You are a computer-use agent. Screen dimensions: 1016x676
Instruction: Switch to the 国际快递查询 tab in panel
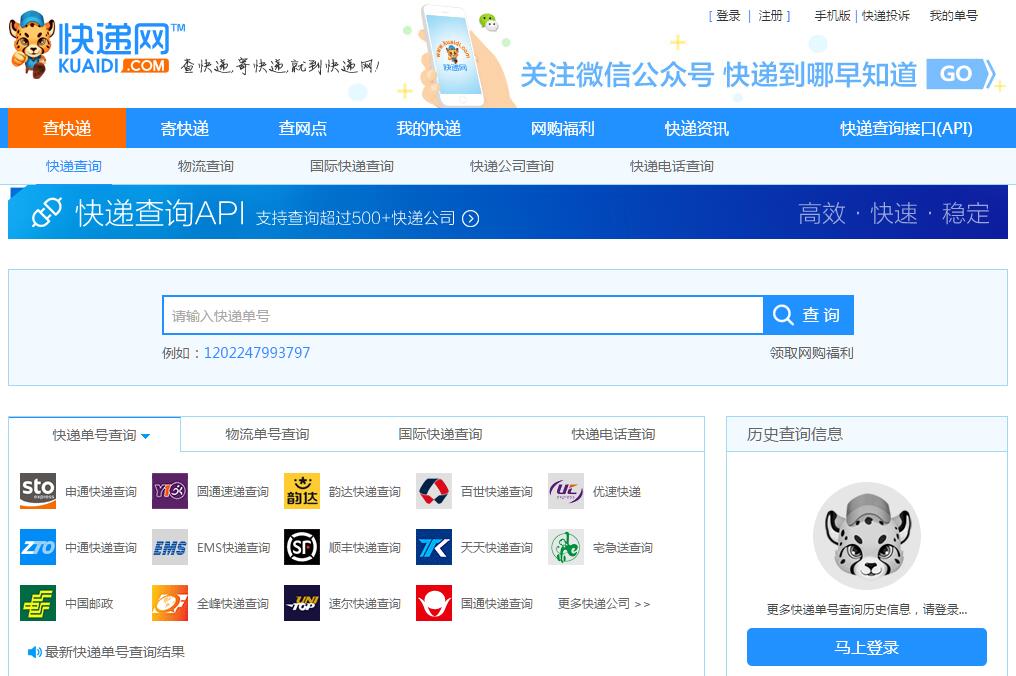[x=440, y=434]
